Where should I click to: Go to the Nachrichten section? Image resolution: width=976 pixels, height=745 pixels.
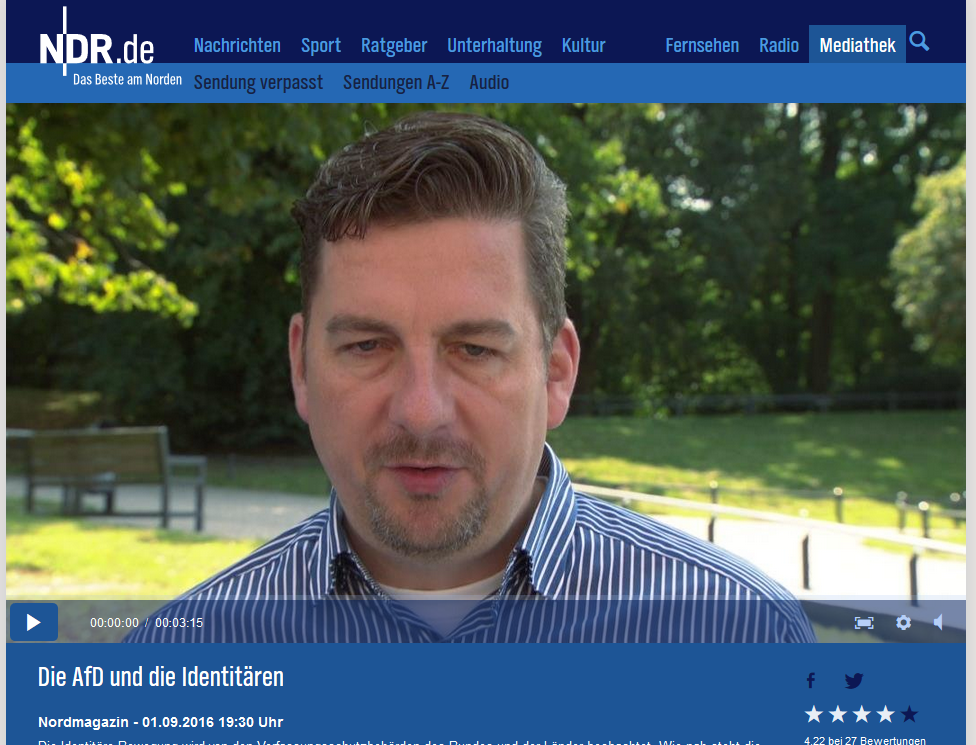(x=237, y=45)
